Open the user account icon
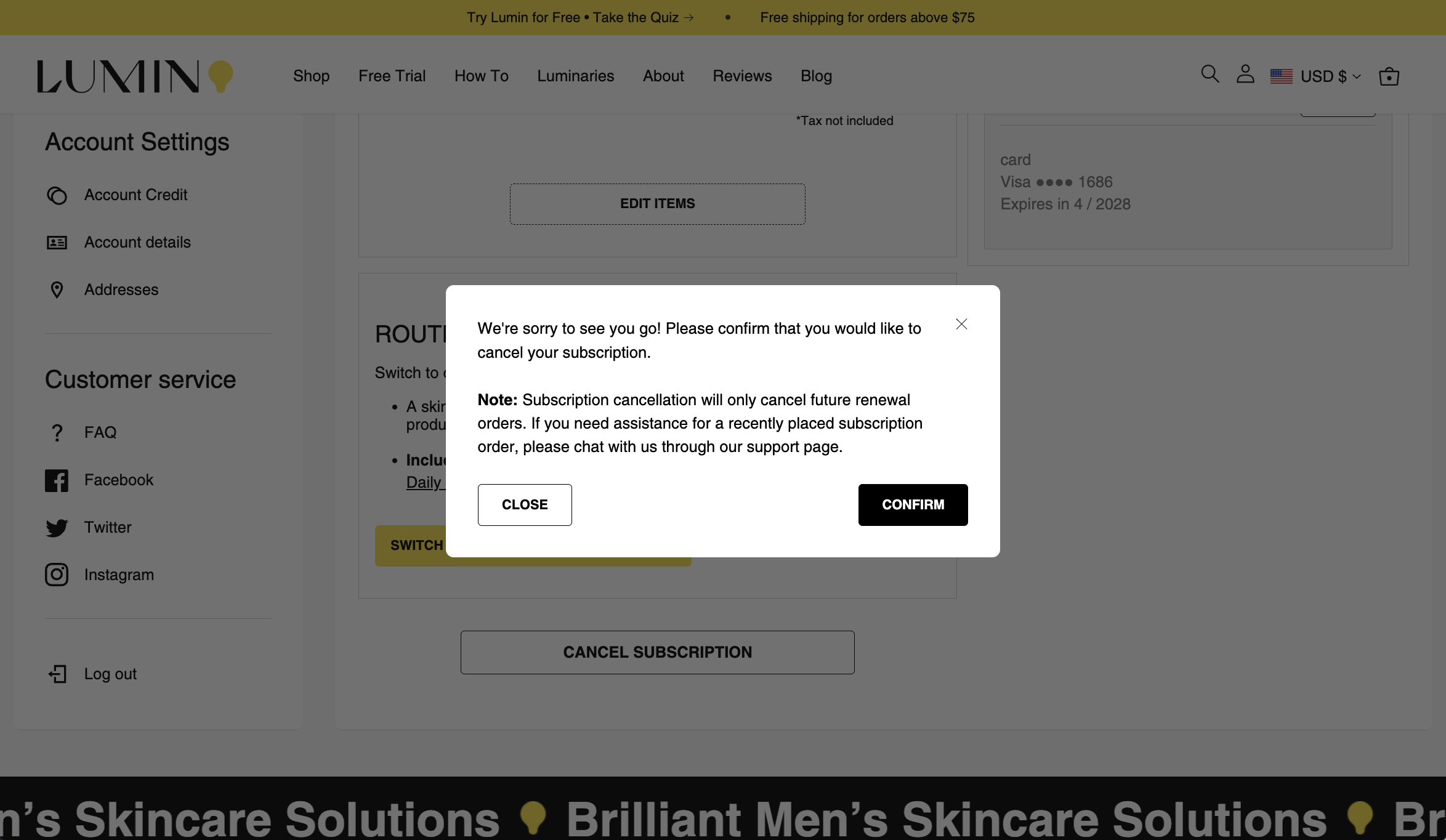The height and width of the screenshot is (840, 1446). coord(1245,75)
